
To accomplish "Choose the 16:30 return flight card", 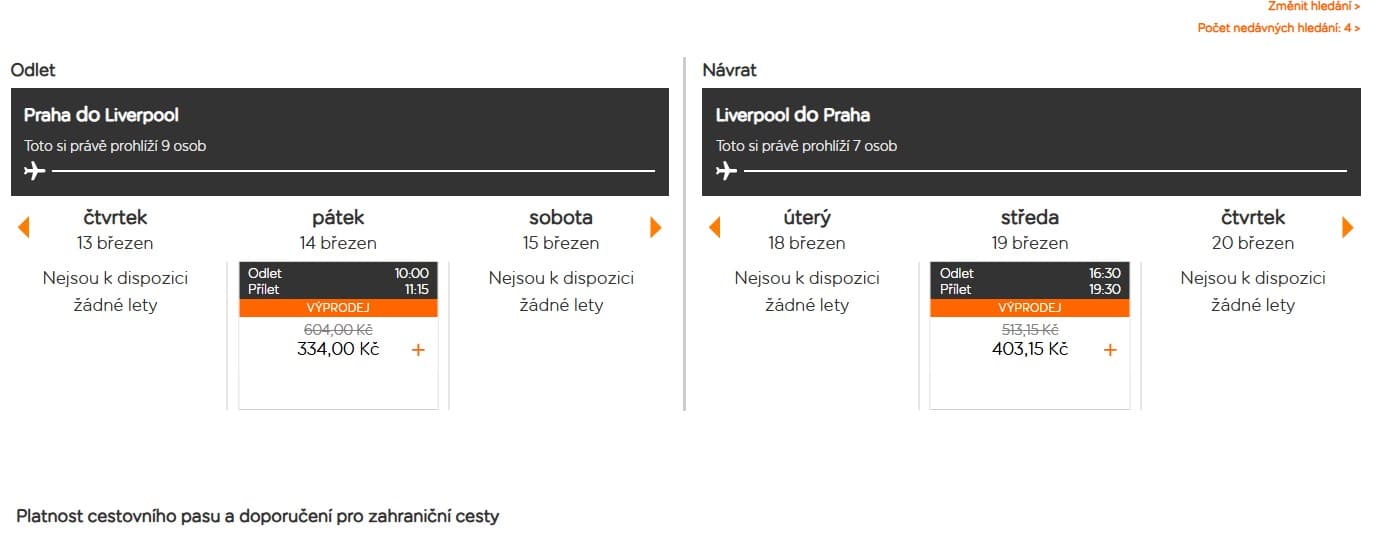I will (1029, 281).
